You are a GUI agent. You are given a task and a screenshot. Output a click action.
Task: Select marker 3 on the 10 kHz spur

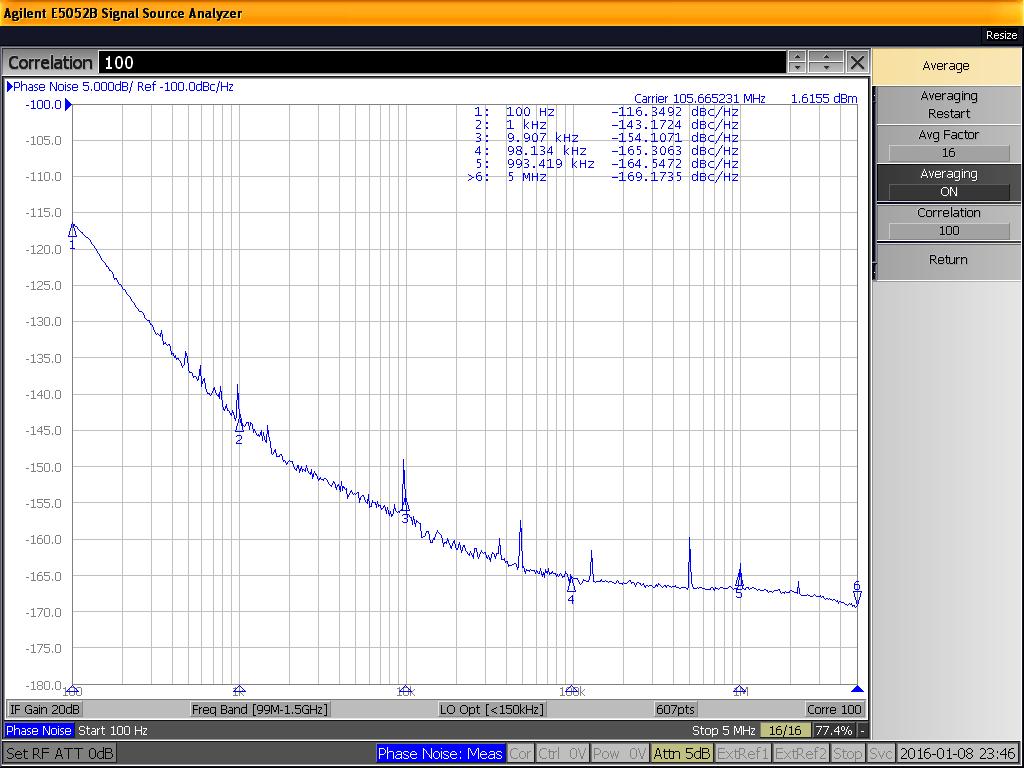(405, 505)
